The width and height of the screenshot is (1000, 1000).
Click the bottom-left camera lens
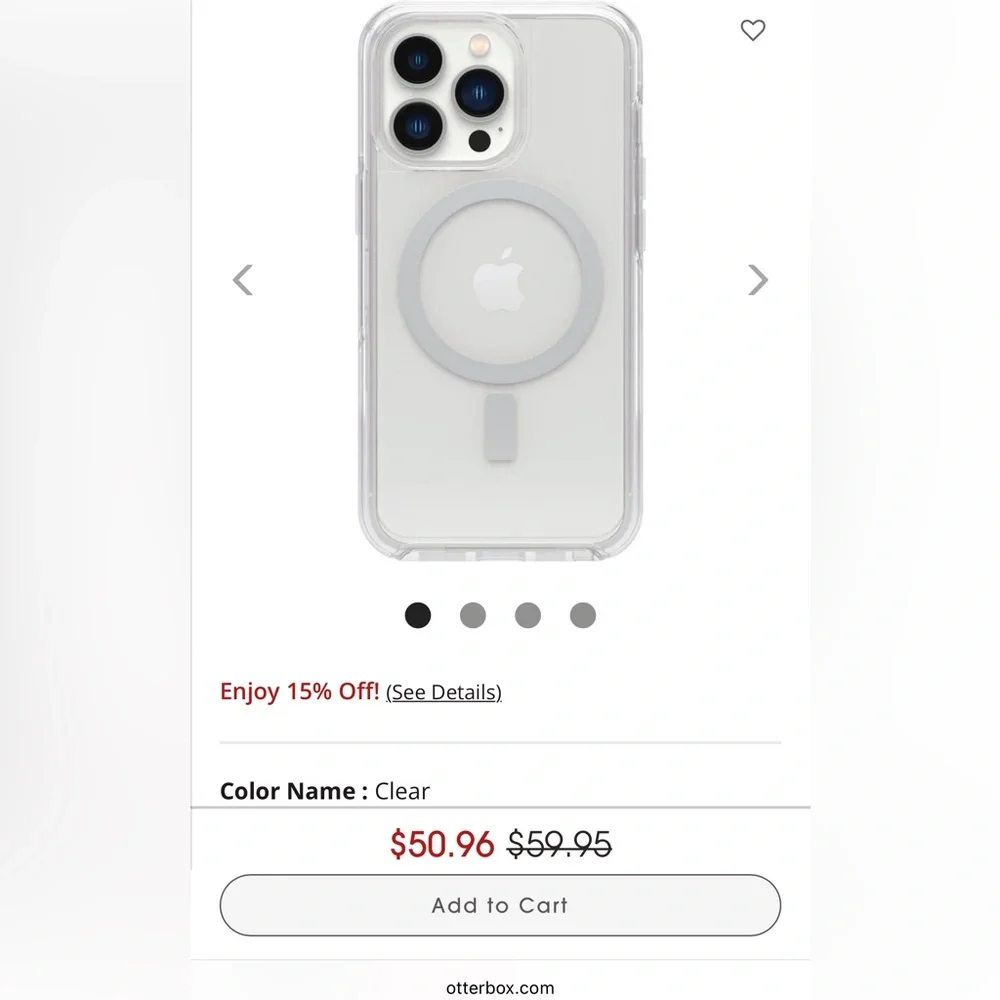coord(417,126)
